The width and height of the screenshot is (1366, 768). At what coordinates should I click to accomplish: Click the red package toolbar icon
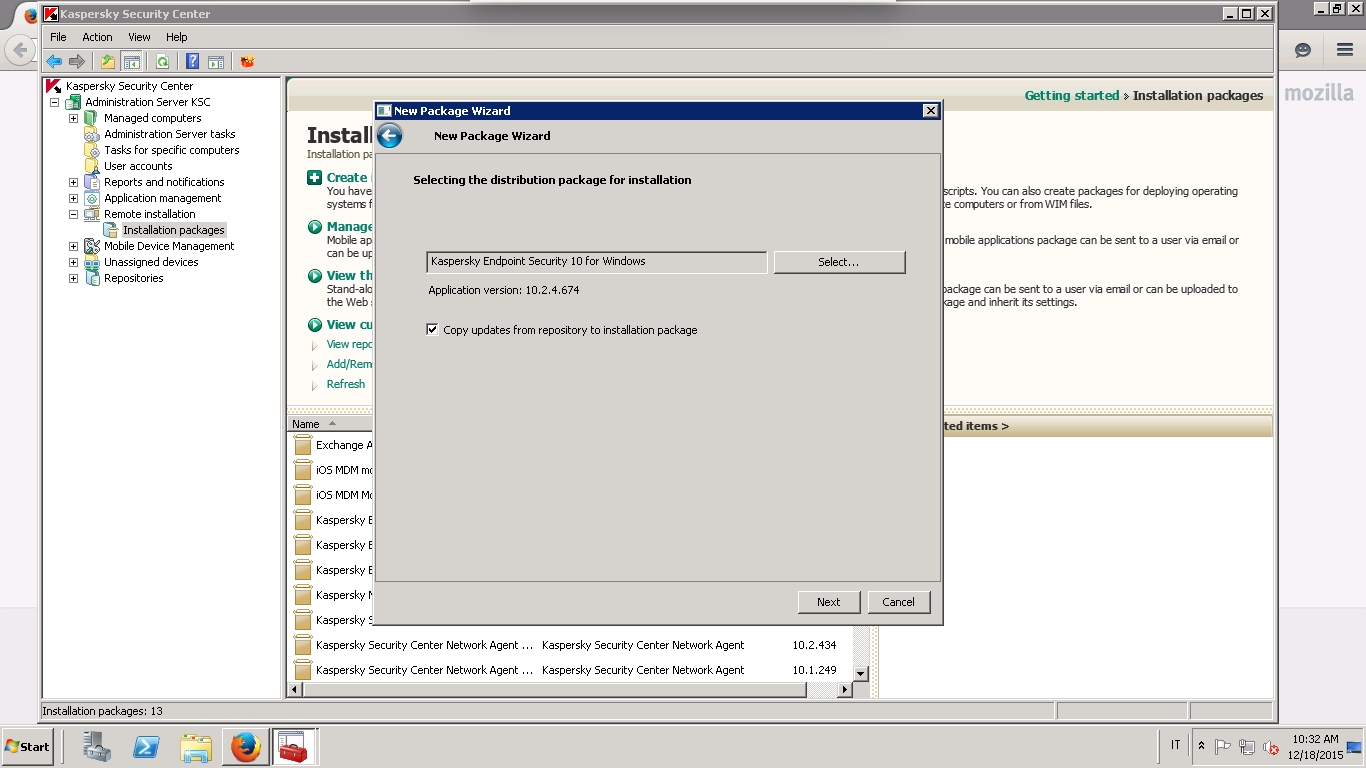[x=247, y=61]
